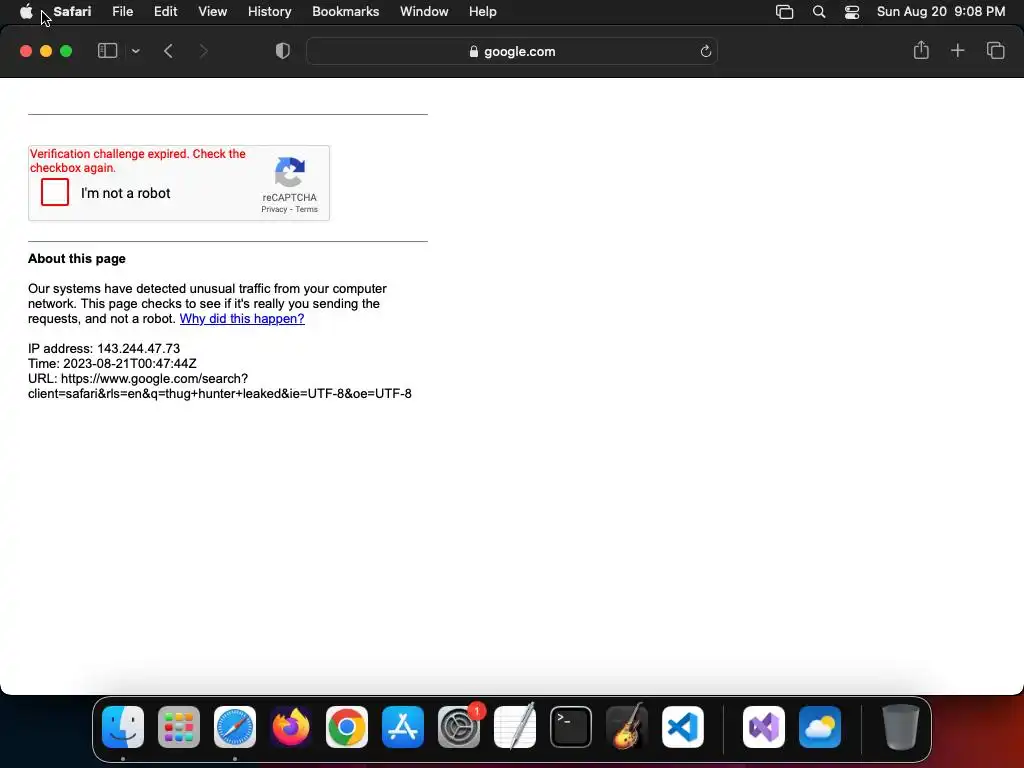Go forward with the forward arrow

[203, 51]
